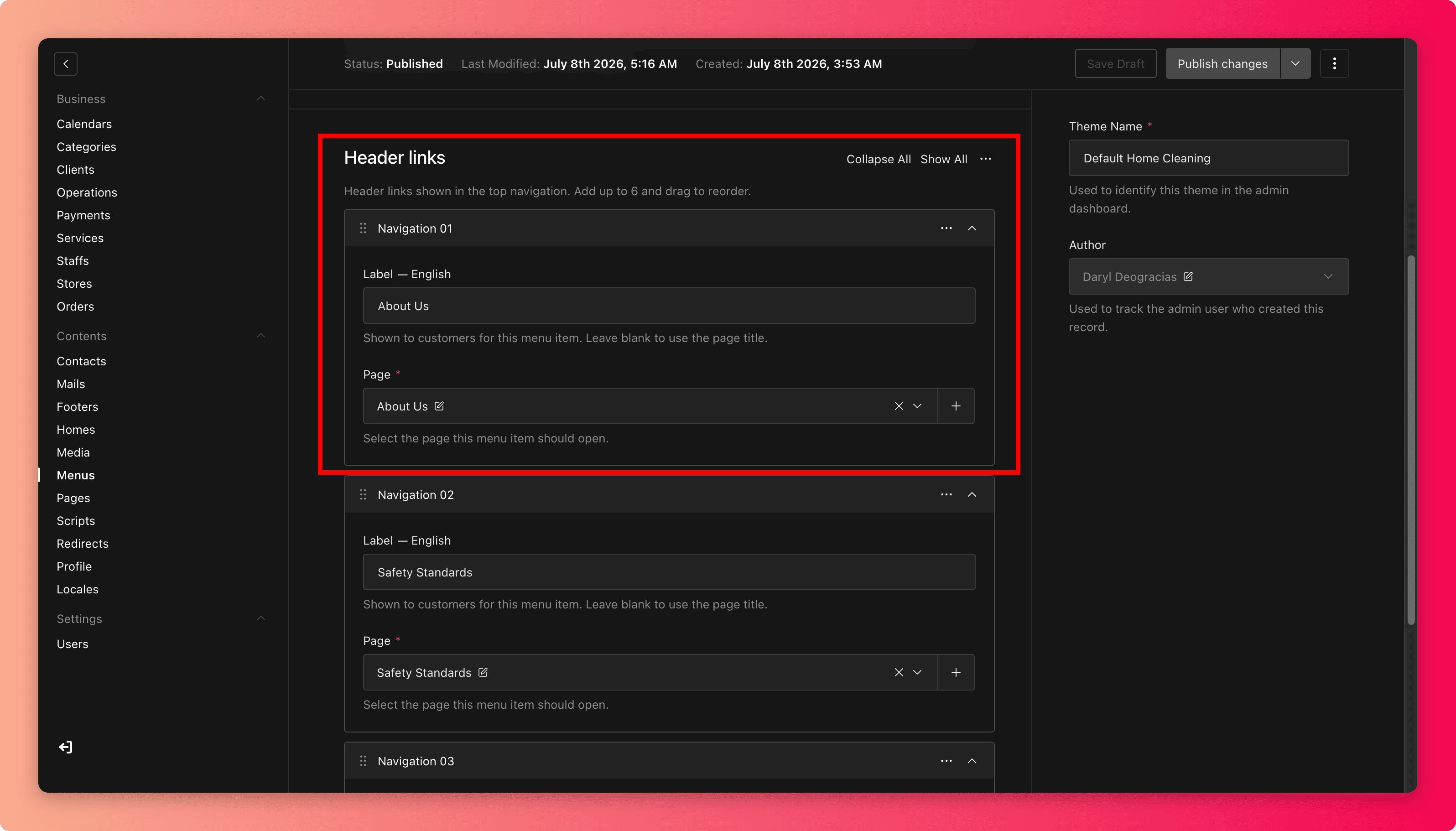The height and width of the screenshot is (831, 1456).
Task: Open Services in the sidebar
Action: [x=80, y=238]
